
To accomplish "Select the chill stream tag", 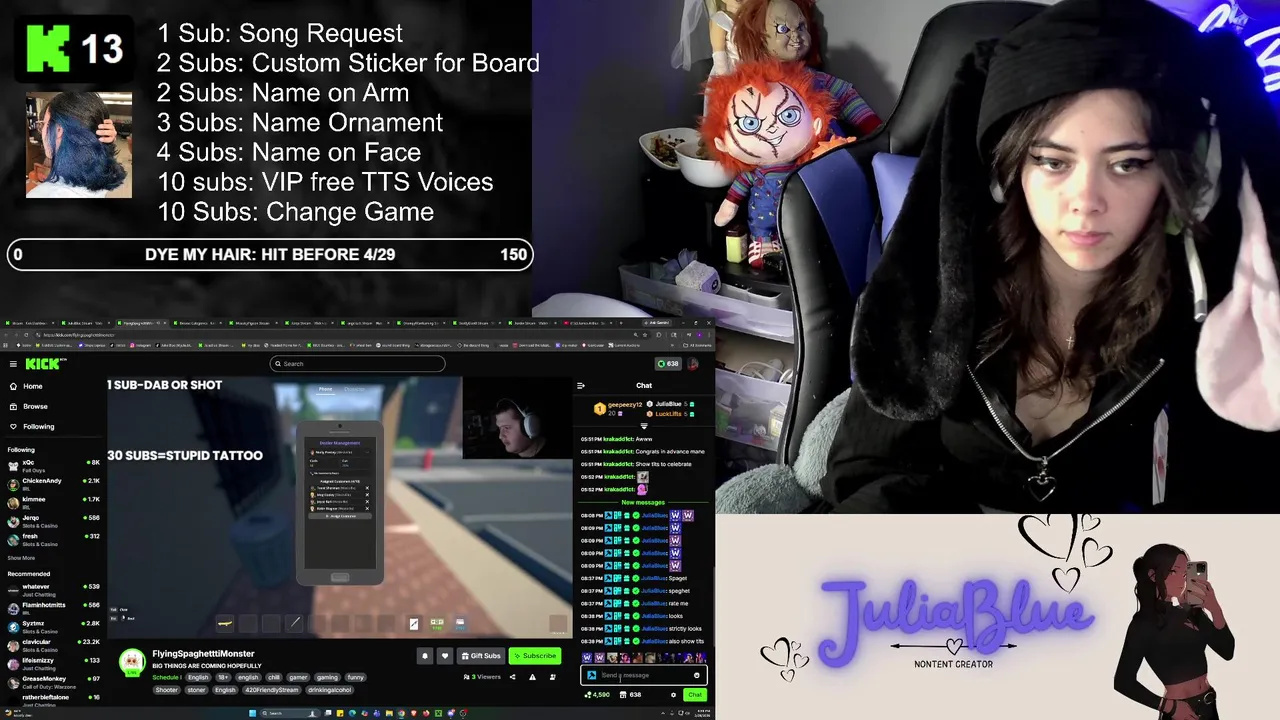I will [x=273, y=677].
